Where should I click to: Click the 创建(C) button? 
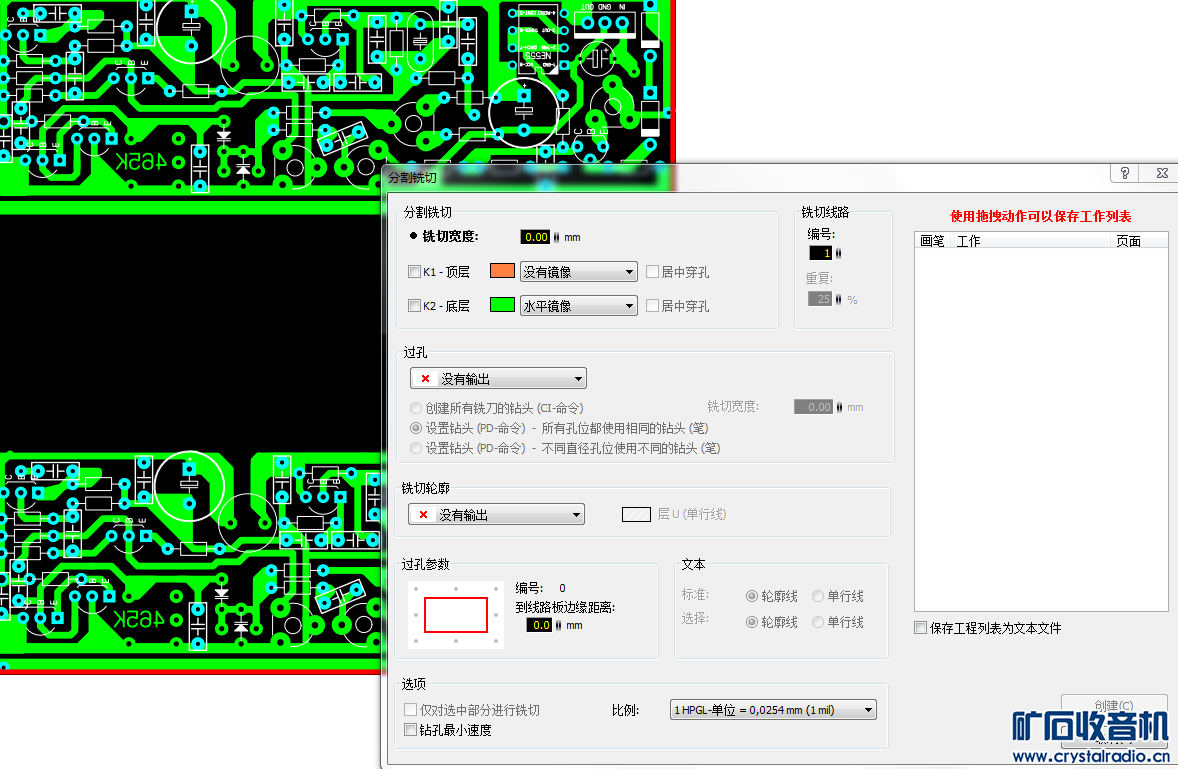pyautogui.click(x=1114, y=706)
